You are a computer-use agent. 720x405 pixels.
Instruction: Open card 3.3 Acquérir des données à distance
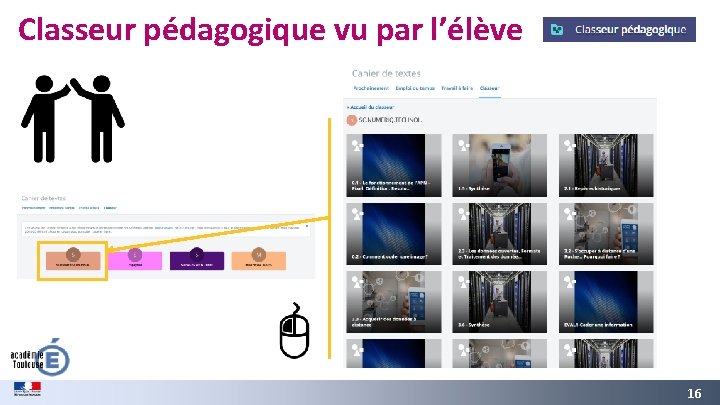[x=394, y=302]
